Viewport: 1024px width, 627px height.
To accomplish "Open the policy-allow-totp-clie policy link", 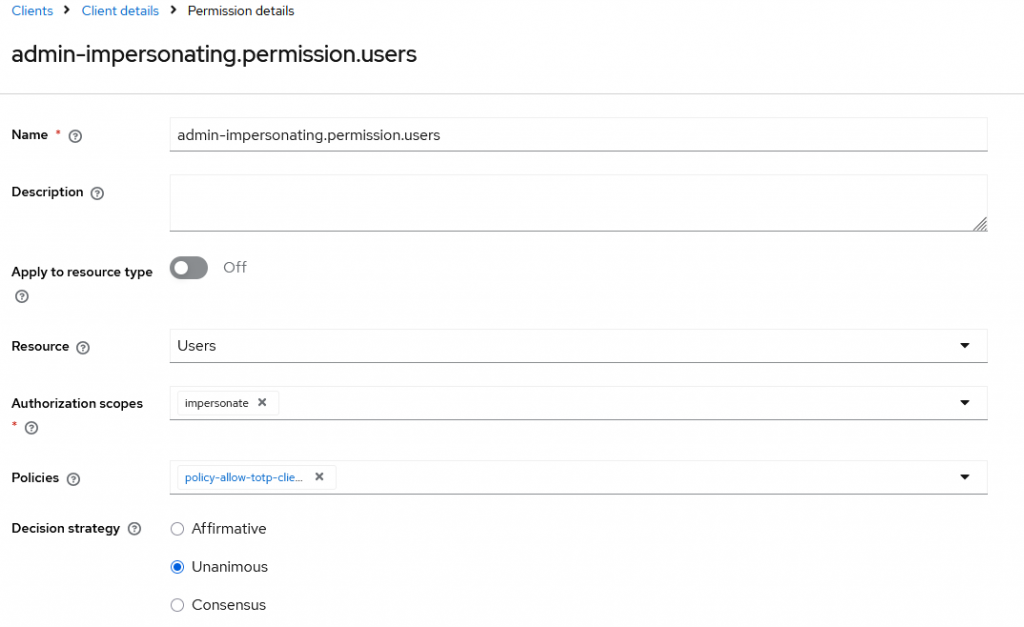I will (x=244, y=477).
